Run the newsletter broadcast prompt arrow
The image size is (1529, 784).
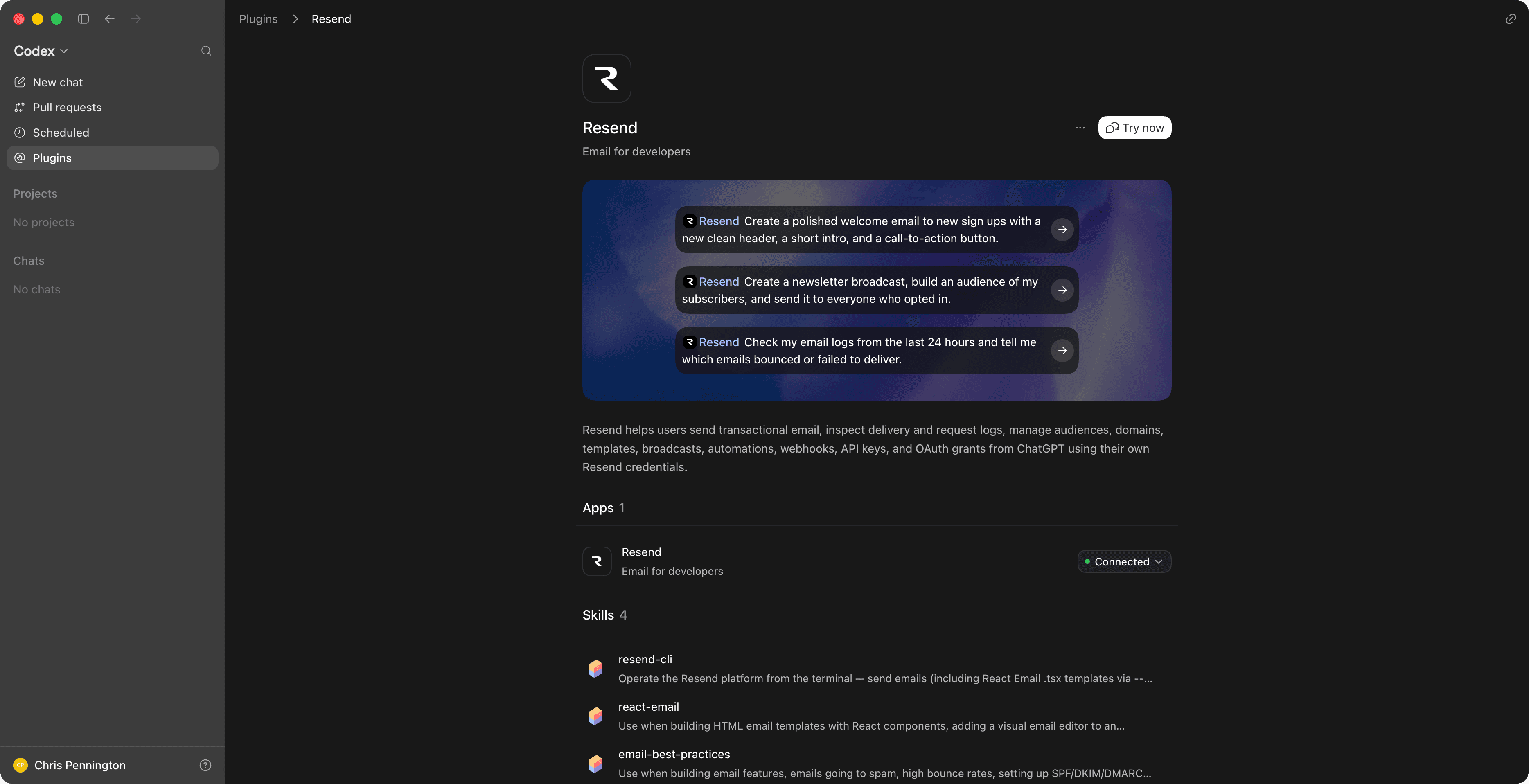coord(1062,290)
